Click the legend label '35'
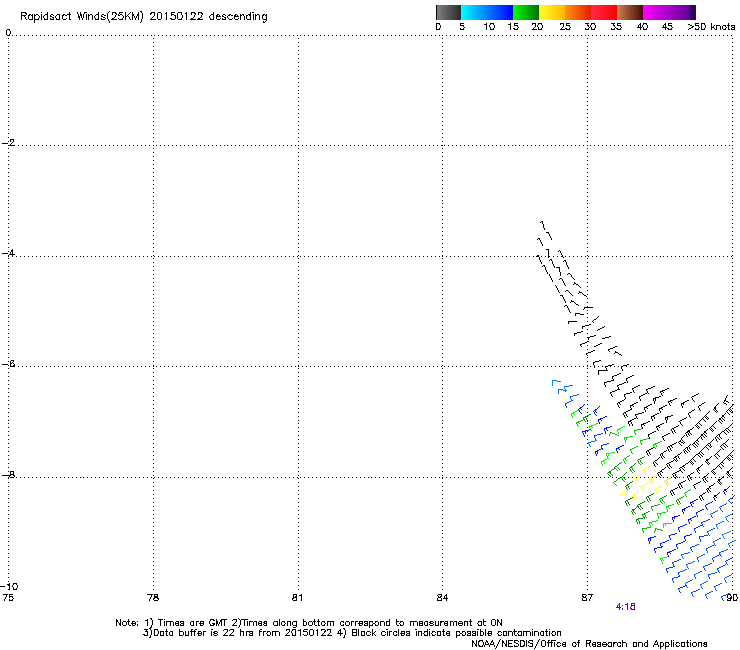The image size is (740, 650). (x=616, y=27)
